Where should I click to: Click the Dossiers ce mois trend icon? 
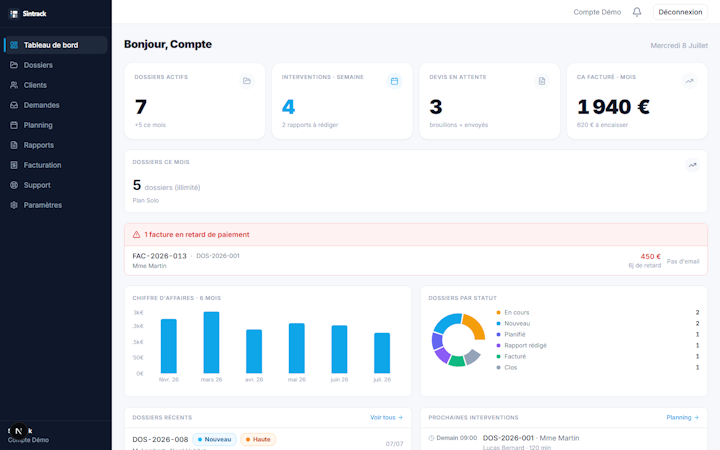coord(692,165)
